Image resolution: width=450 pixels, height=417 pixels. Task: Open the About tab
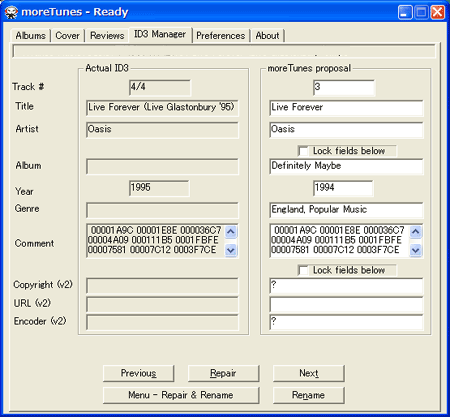click(x=267, y=36)
